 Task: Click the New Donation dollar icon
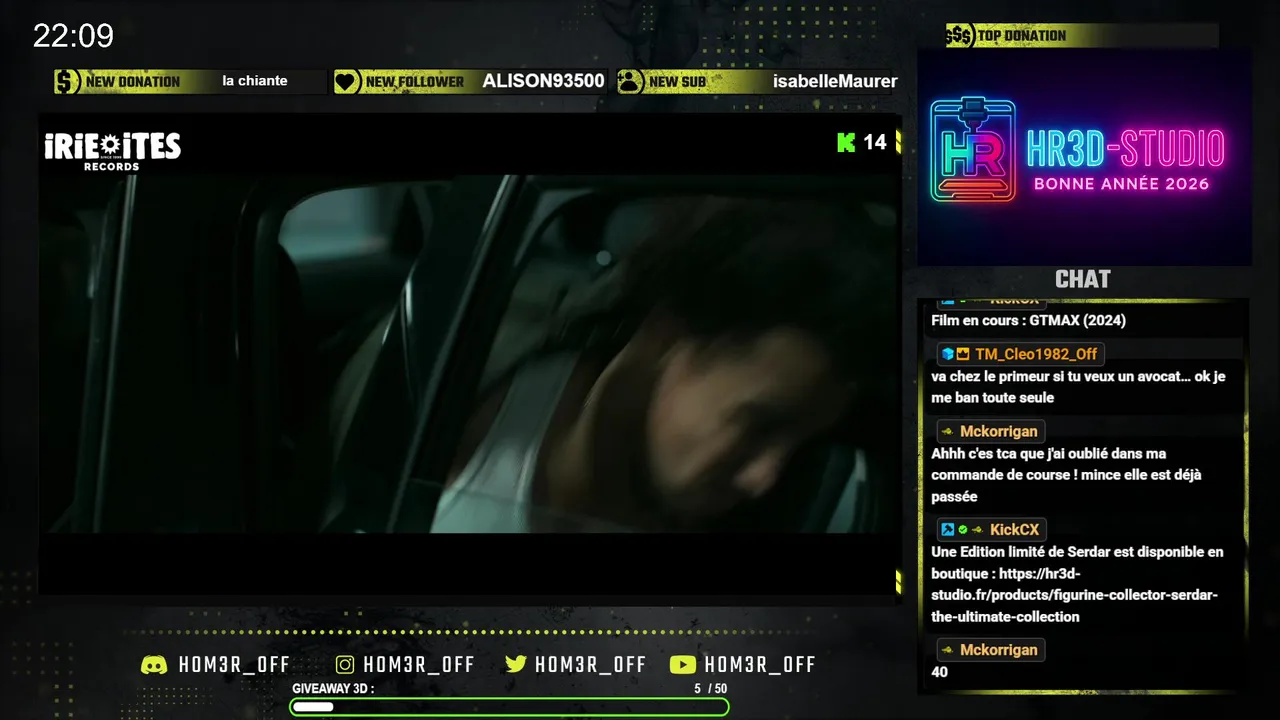click(x=68, y=82)
